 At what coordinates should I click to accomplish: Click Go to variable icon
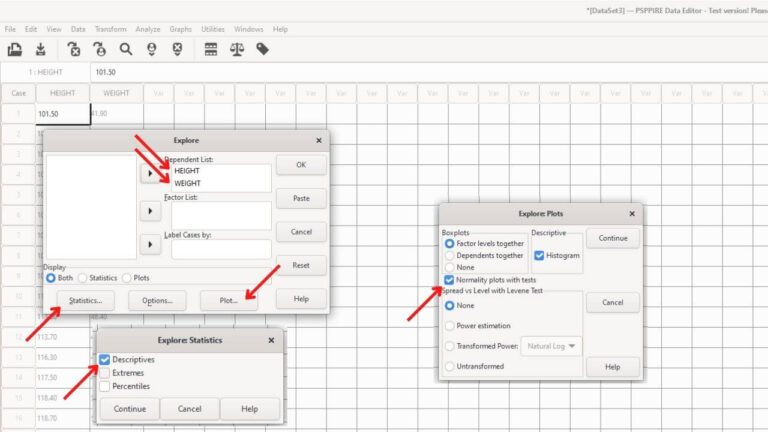[x=73, y=49]
